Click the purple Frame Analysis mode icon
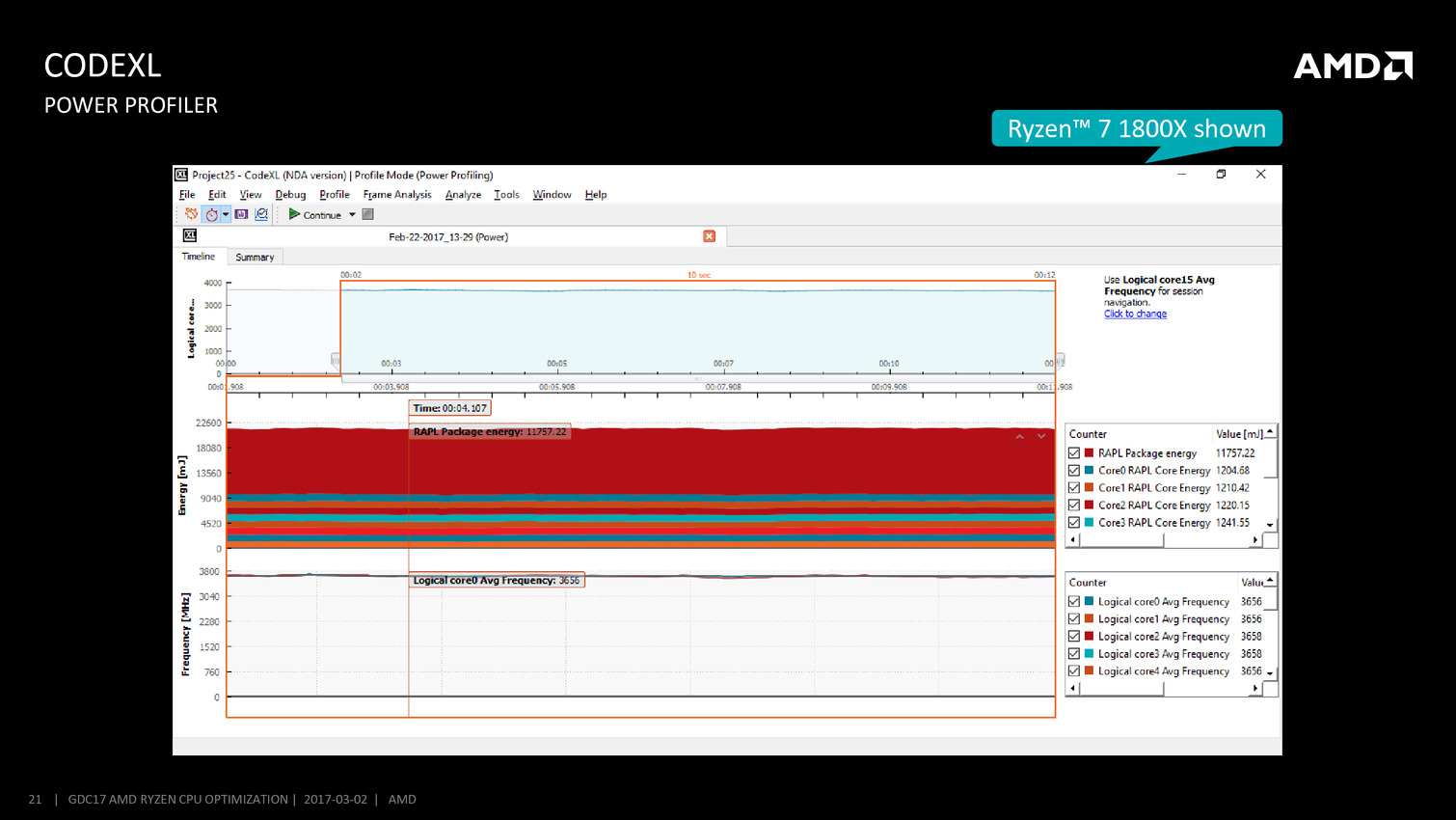This screenshot has width=1456, height=820. 241,214
